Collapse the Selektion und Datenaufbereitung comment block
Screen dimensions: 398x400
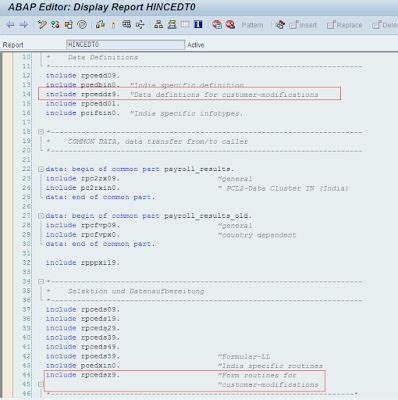click(x=41, y=282)
